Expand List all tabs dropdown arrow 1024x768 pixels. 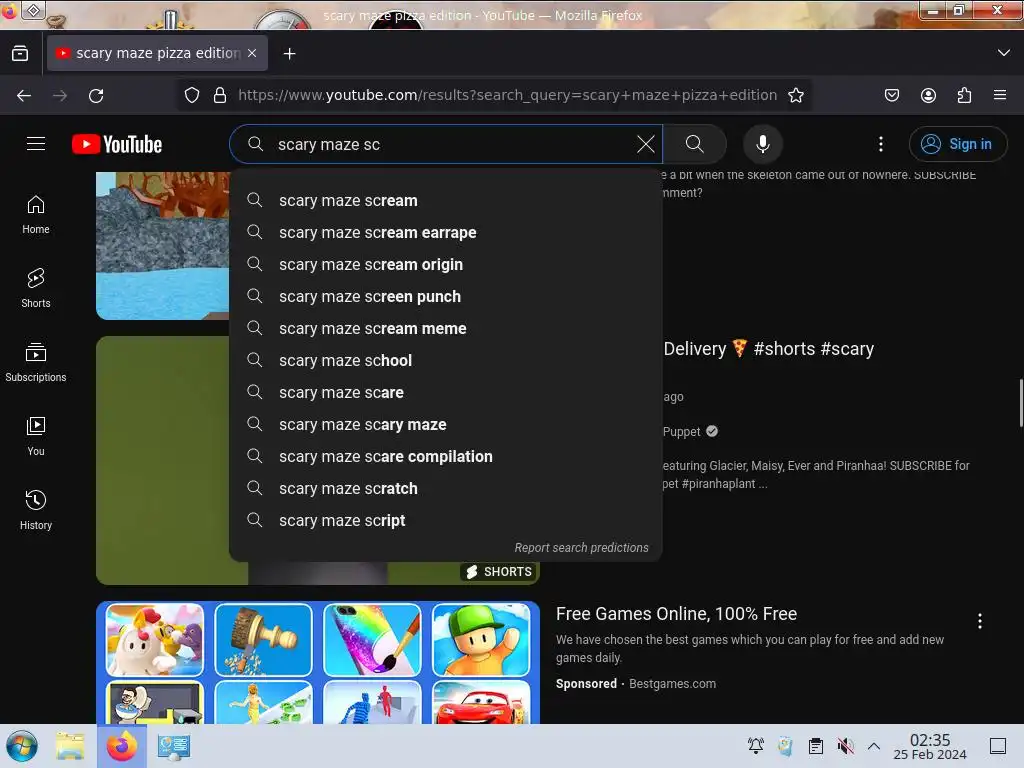[x=1004, y=53]
